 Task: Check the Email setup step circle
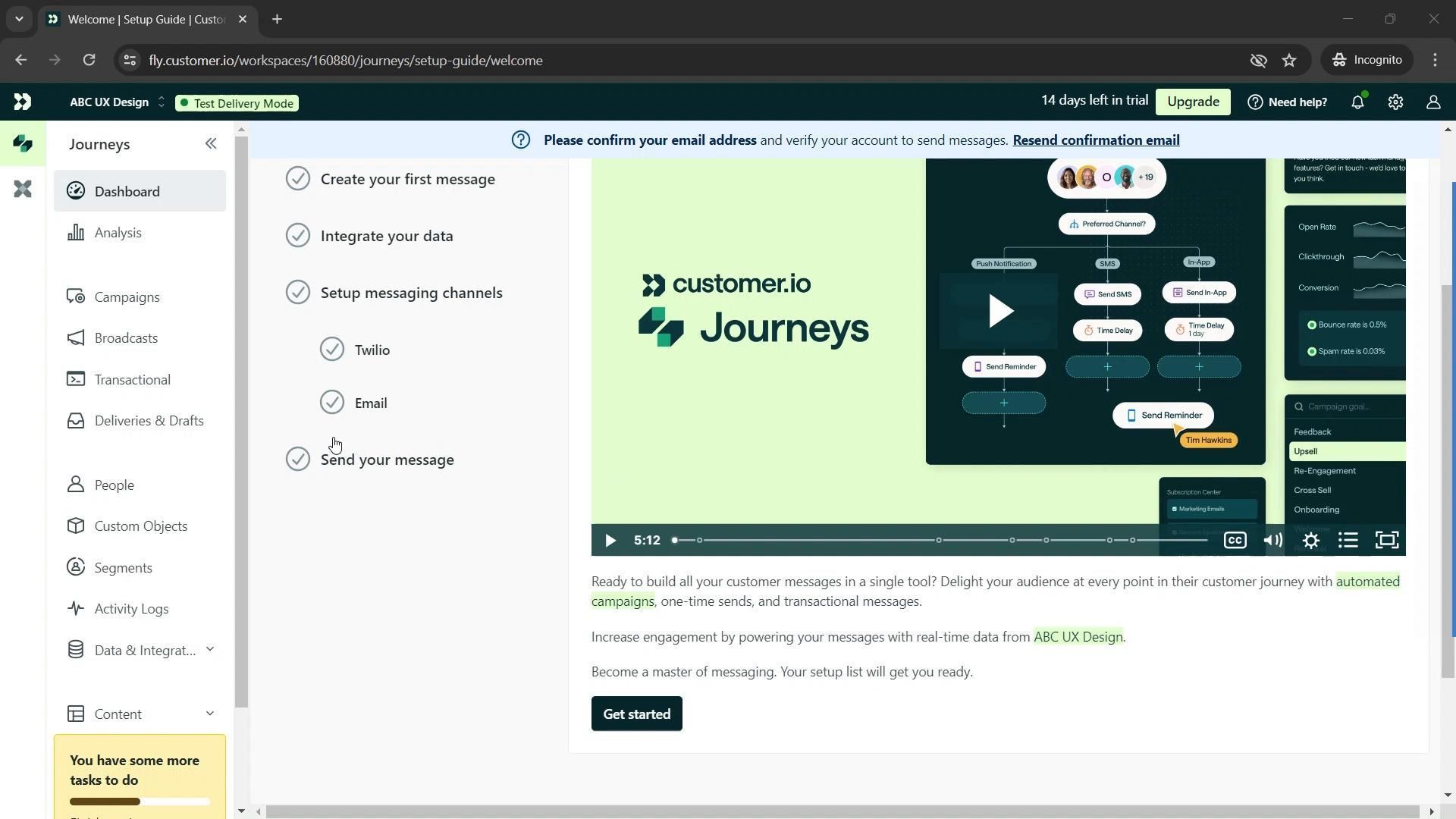[332, 403]
